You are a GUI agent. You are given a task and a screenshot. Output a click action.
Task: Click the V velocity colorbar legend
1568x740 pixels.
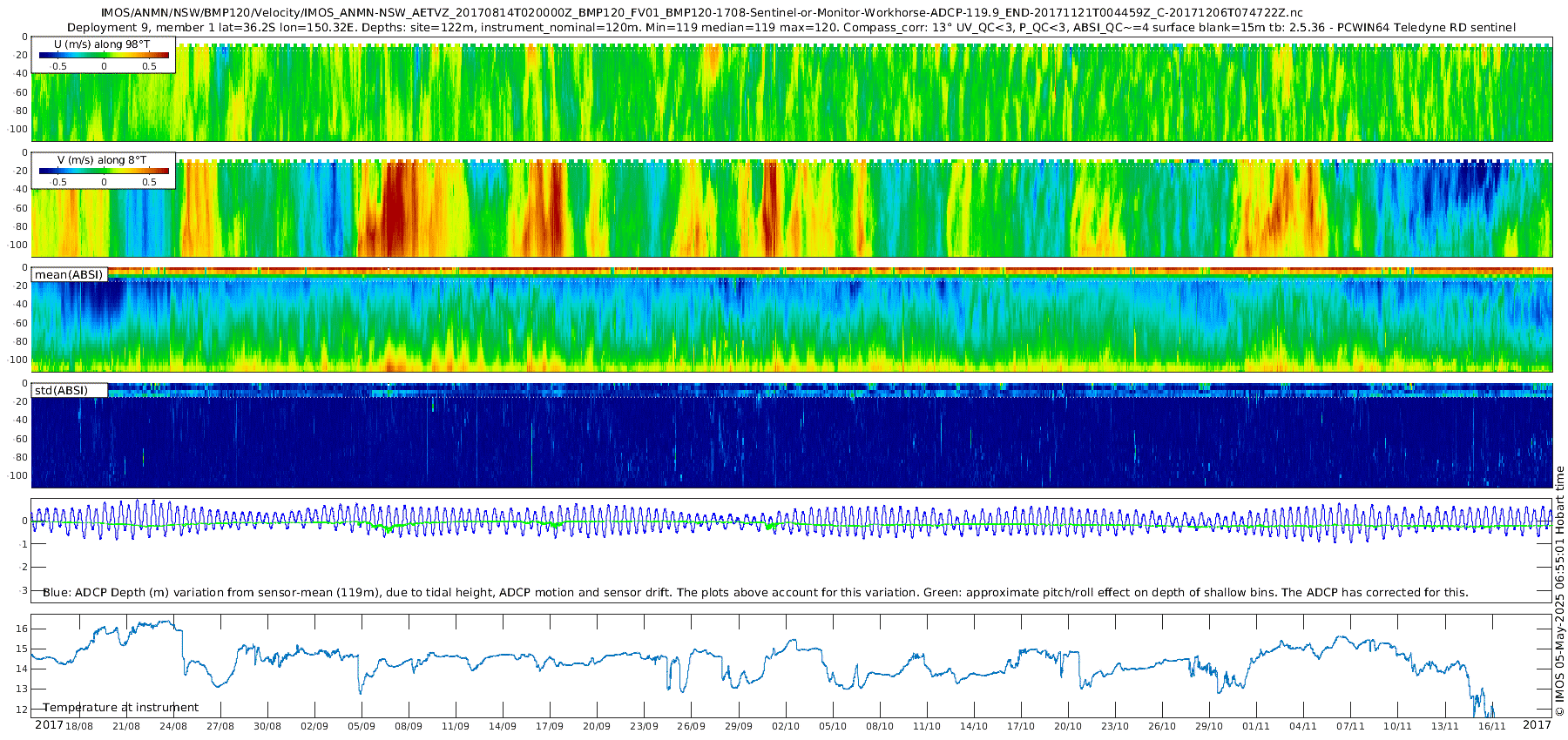103,171
